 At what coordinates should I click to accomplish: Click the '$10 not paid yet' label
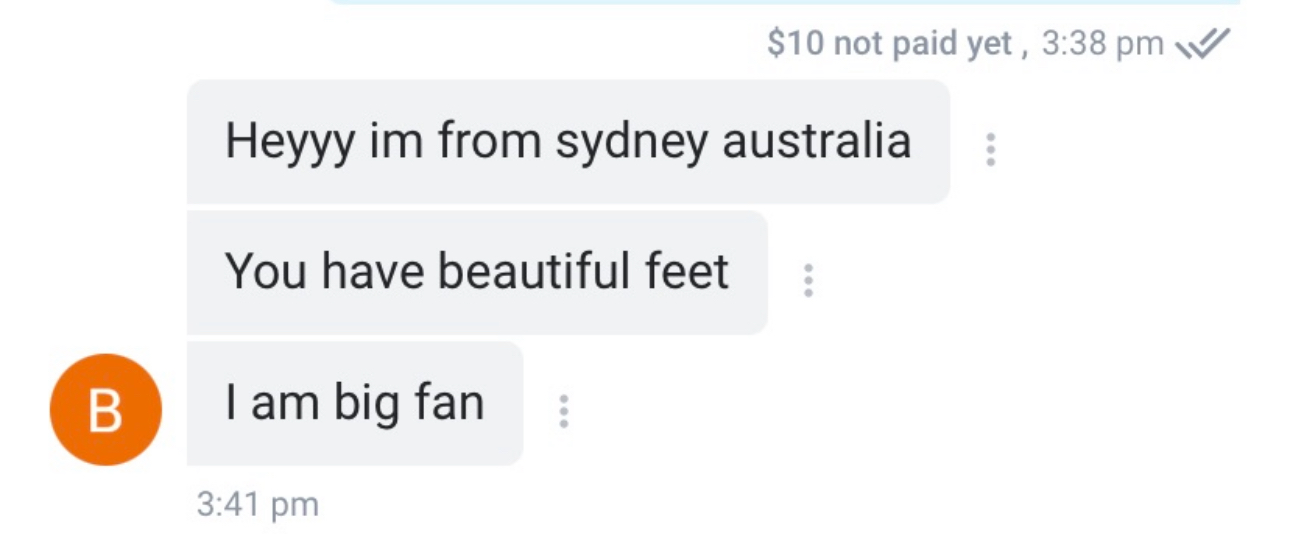coord(890,44)
